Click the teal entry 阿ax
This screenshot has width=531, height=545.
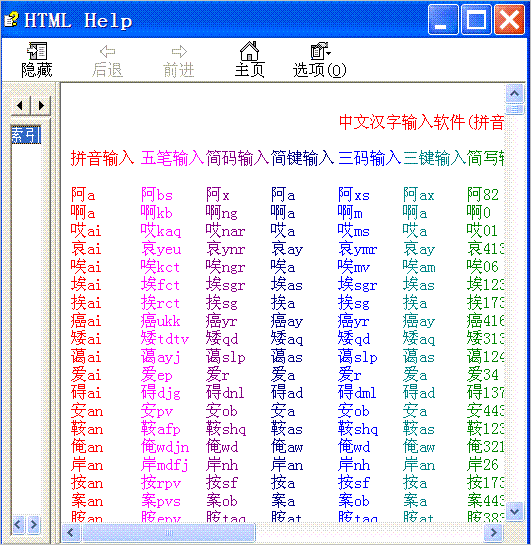pyautogui.click(x=419, y=195)
